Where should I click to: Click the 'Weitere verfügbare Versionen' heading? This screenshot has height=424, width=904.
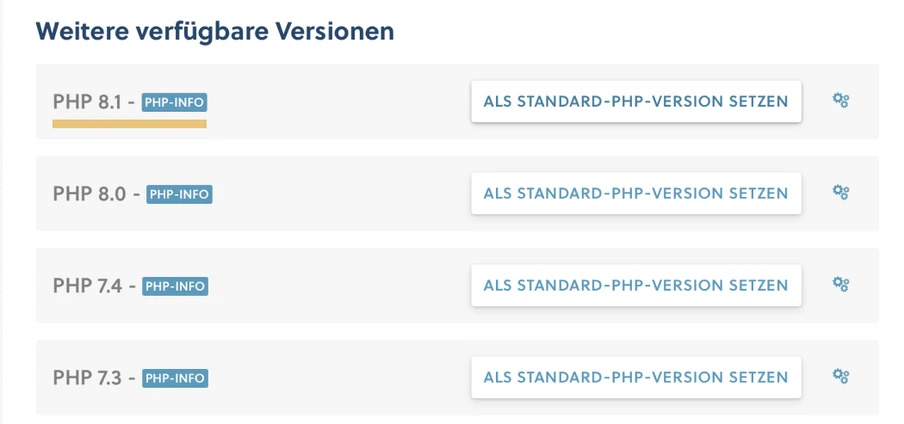[215, 31]
